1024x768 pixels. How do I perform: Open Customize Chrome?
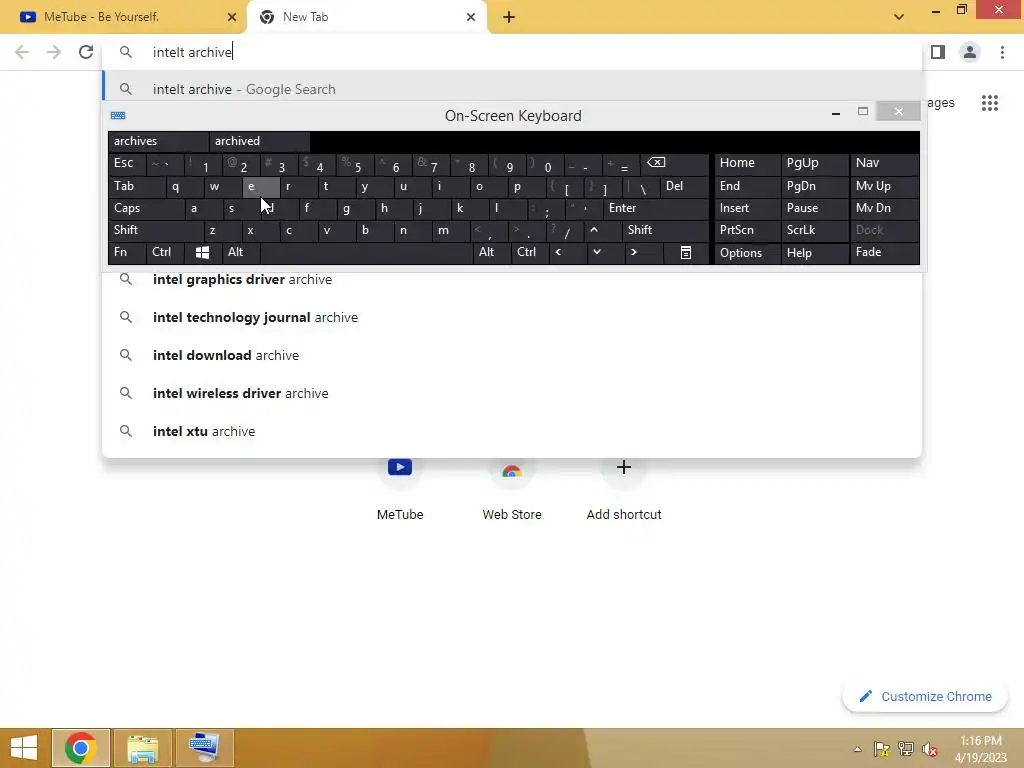tap(925, 697)
